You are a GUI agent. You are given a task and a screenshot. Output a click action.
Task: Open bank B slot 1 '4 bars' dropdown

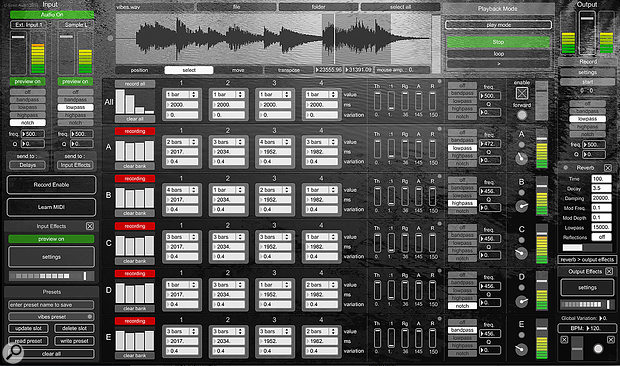[182, 190]
